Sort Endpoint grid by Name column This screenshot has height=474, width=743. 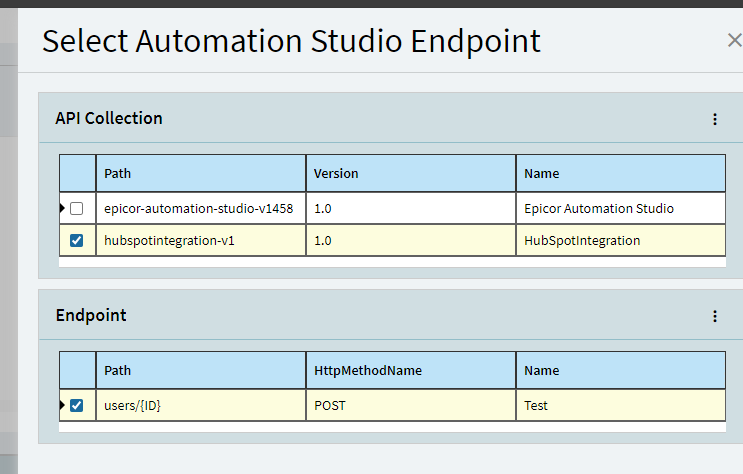[621, 371]
